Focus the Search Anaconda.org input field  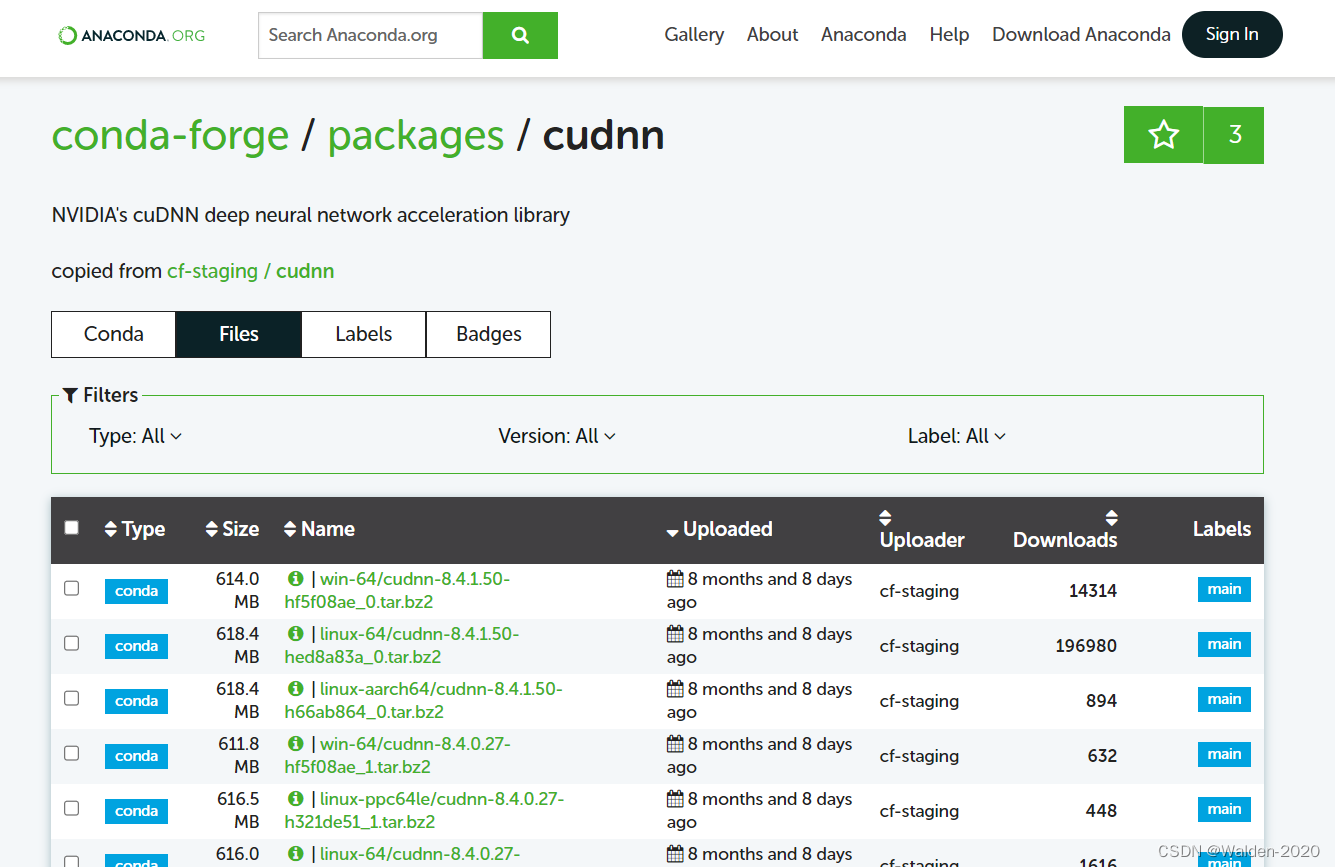click(370, 35)
